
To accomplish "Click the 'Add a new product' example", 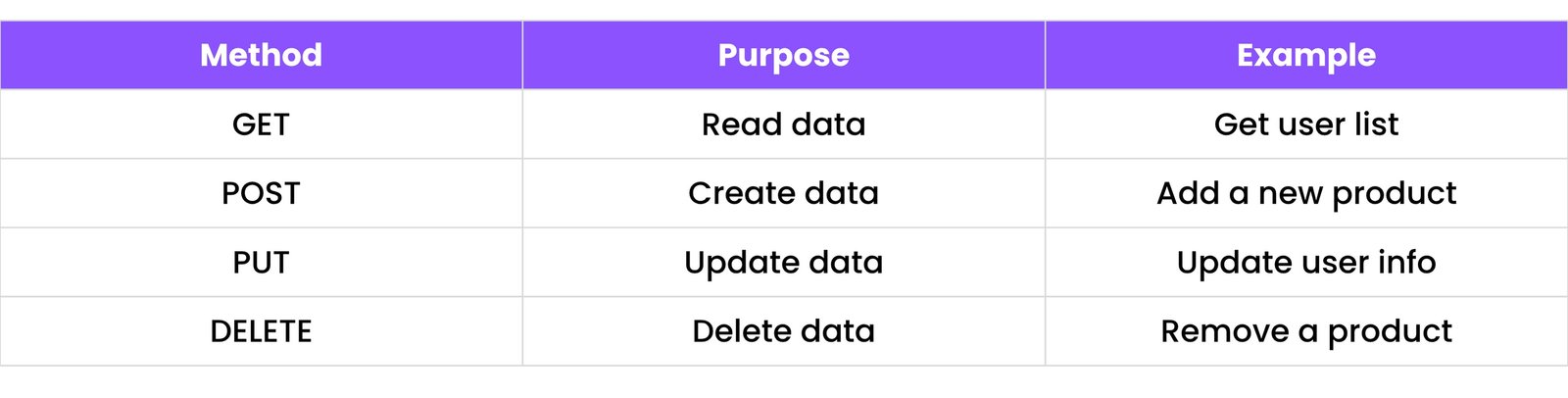I will [x=1305, y=193].
